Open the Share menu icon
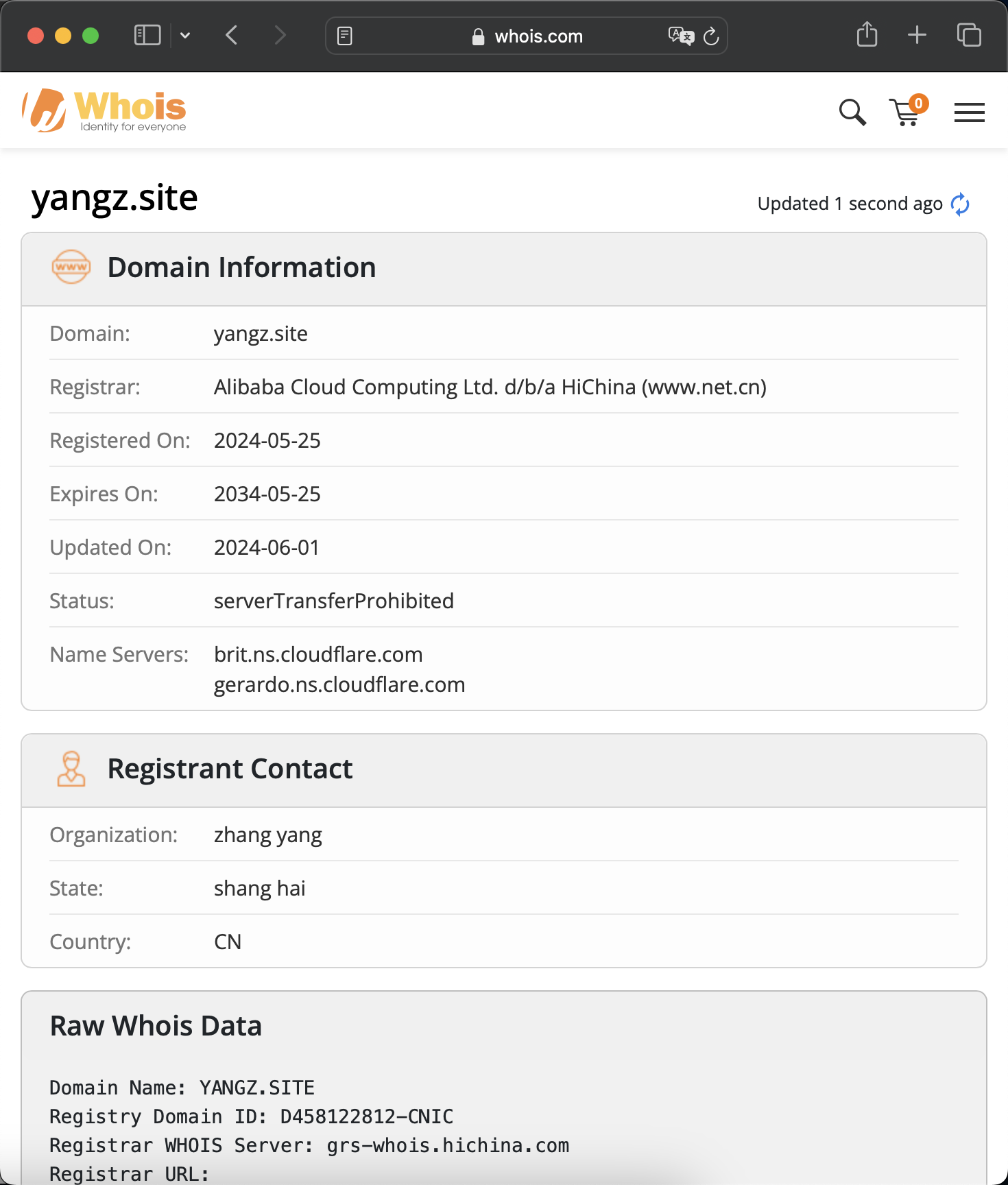The height and width of the screenshot is (1185, 1008). [867, 34]
